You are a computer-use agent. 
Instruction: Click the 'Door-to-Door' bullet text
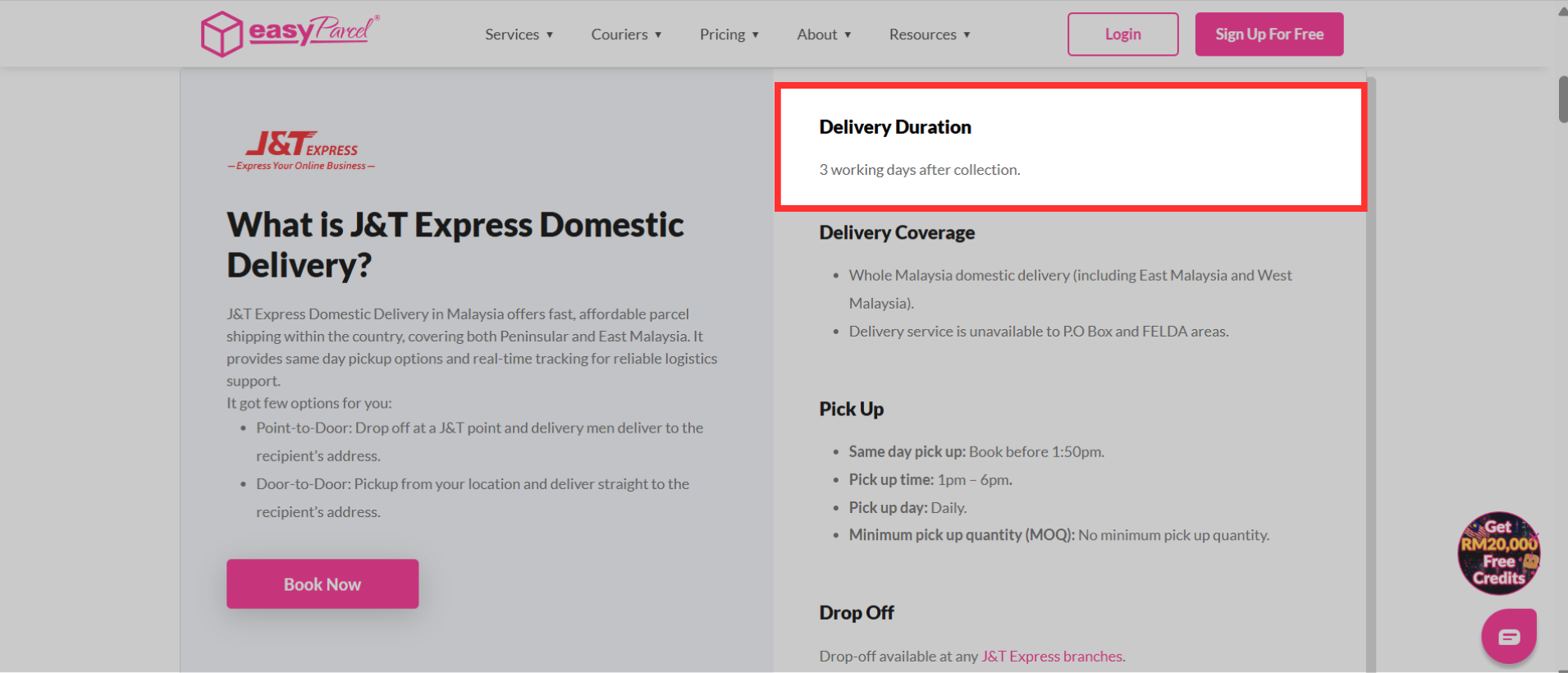tap(473, 497)
